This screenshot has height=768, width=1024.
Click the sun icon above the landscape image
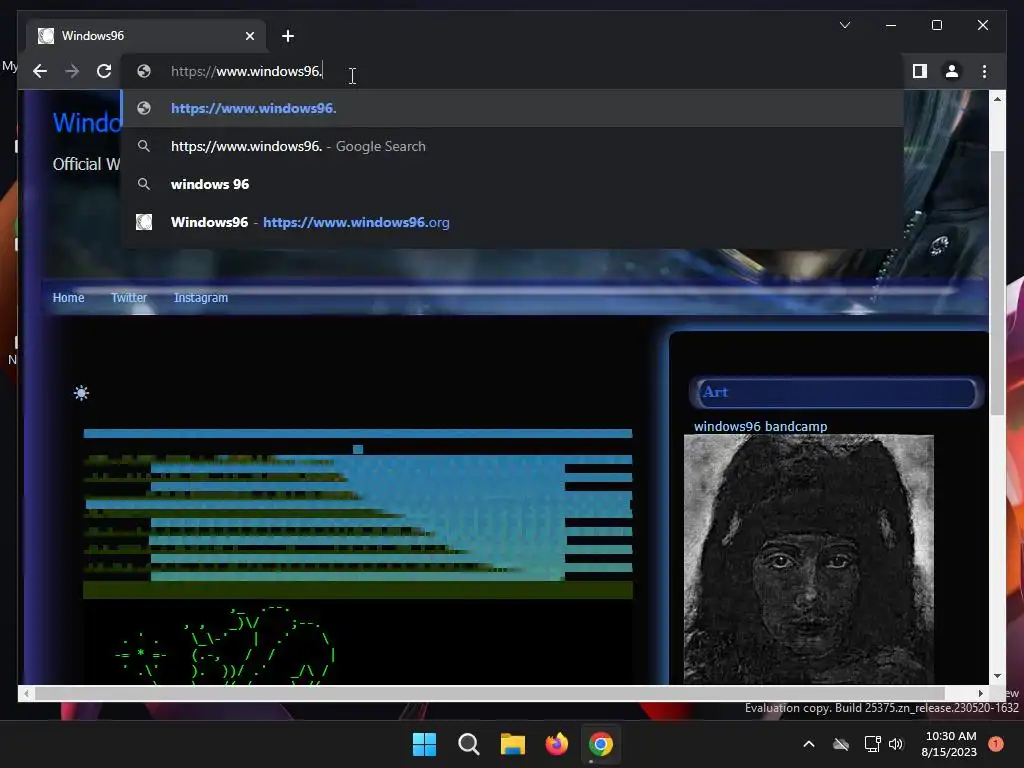click(81, 393)
